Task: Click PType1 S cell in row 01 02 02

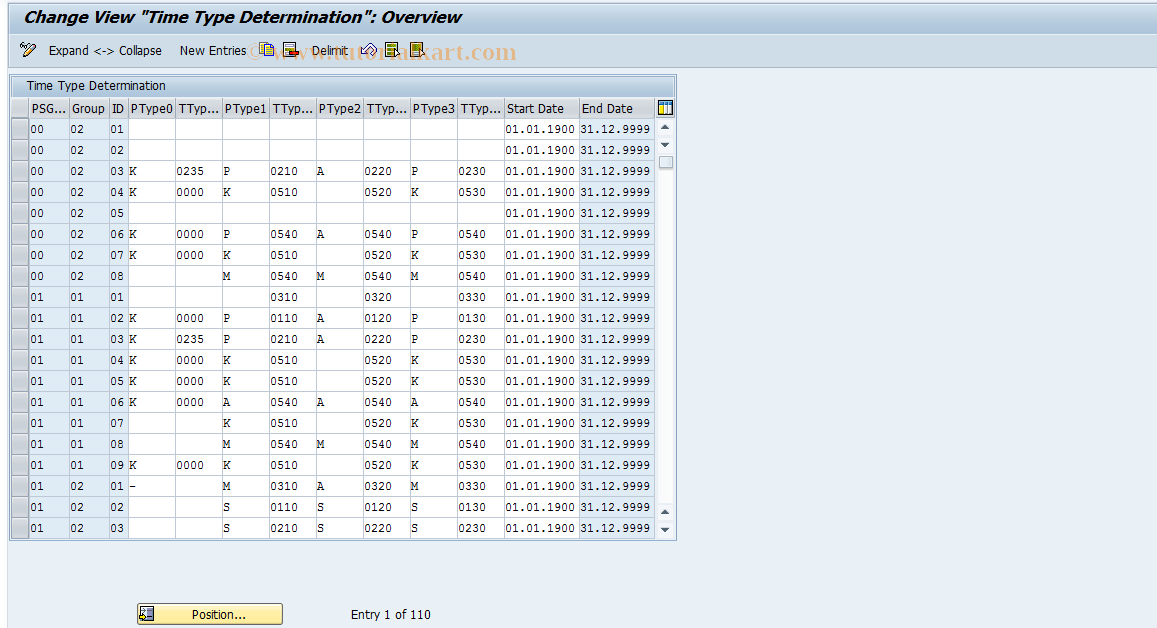Action: coord(246,508)
